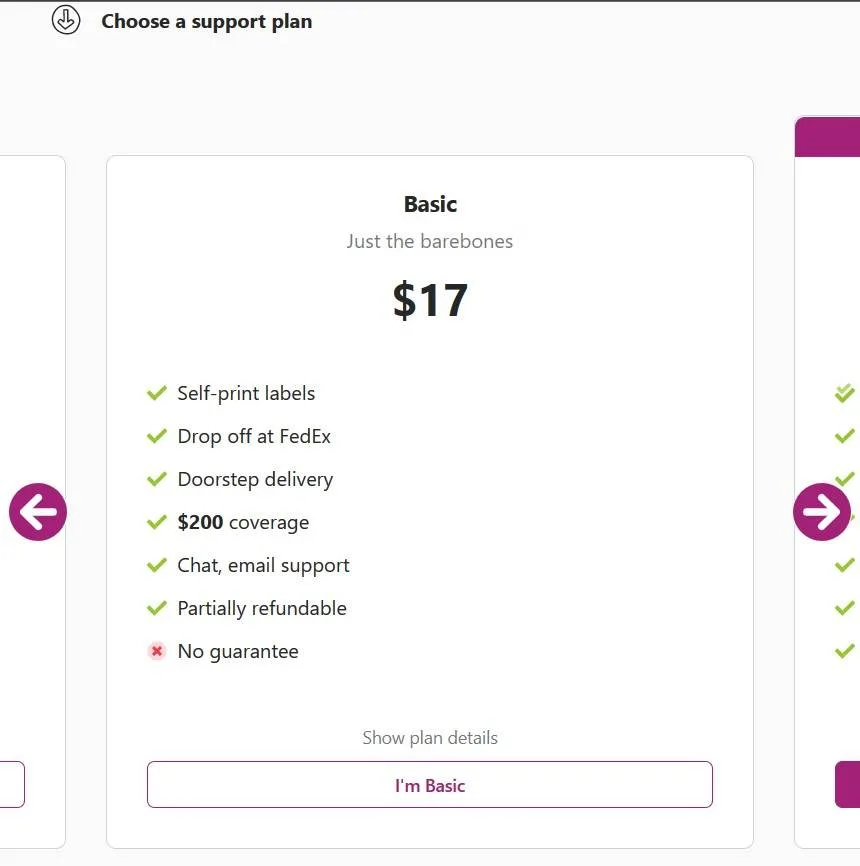This screenshot has height=866, width=860.
Task: Click the green check beside Self-print labels
Action: coord(157,393)
